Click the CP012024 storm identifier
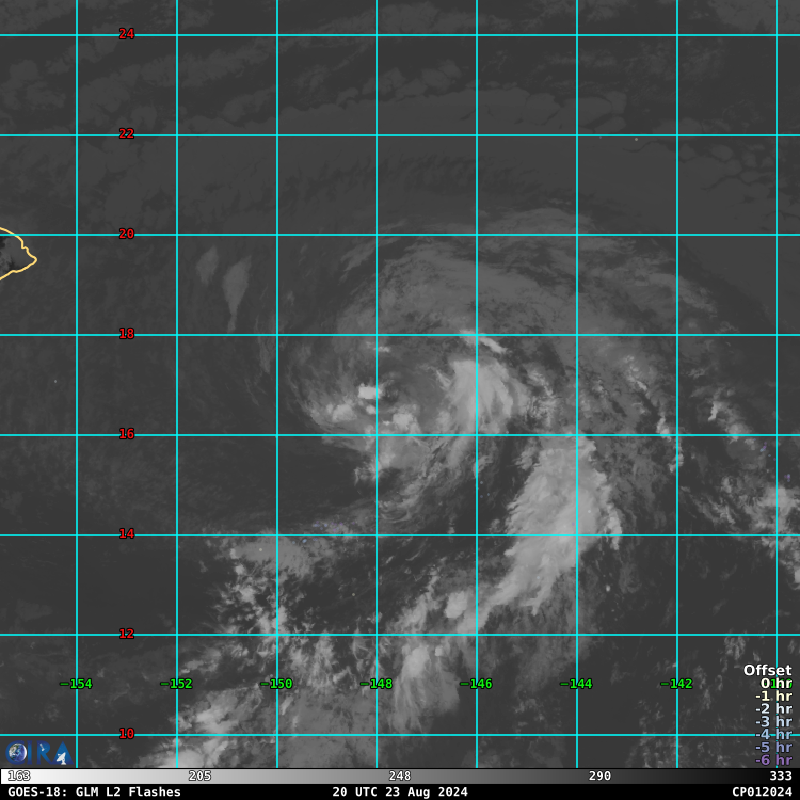800x800 pixels. [x=761, y=792]
